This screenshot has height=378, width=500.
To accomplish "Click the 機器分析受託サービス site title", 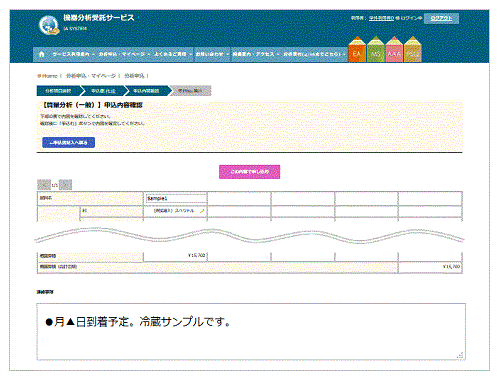I will click(99, 18).
